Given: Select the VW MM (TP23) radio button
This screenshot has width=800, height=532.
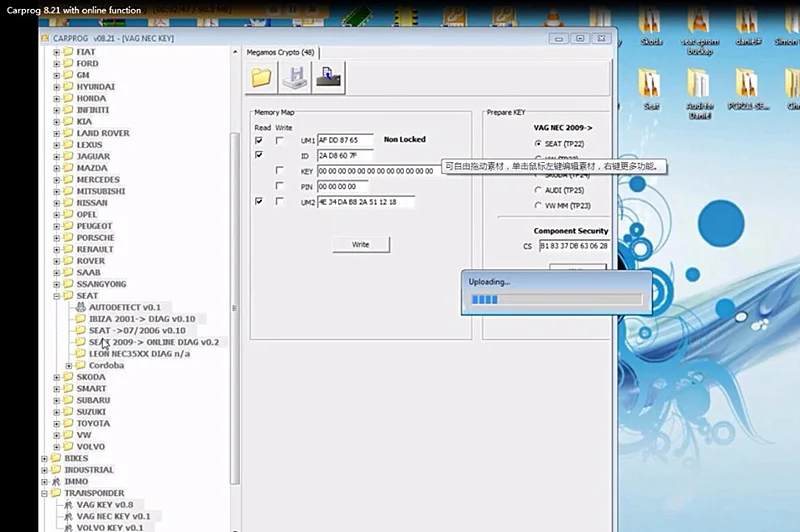Looking at the screenshot, I should tap(538, 206).
